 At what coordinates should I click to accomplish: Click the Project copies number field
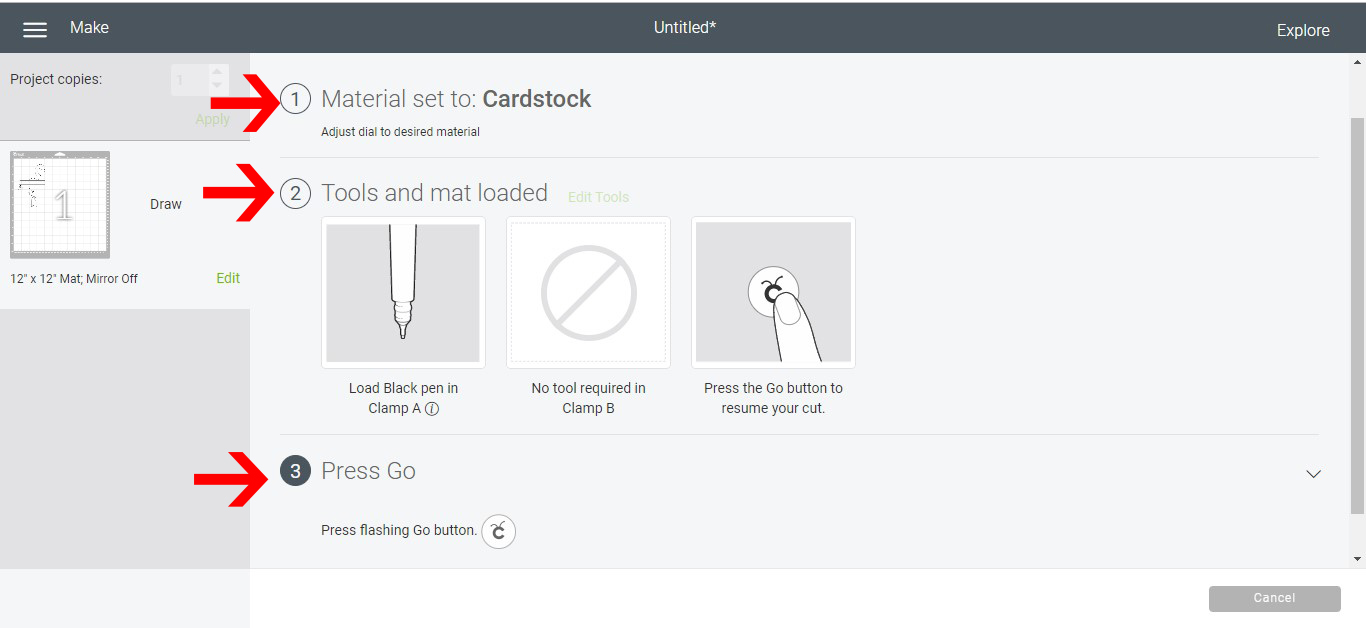click(189, 80)
